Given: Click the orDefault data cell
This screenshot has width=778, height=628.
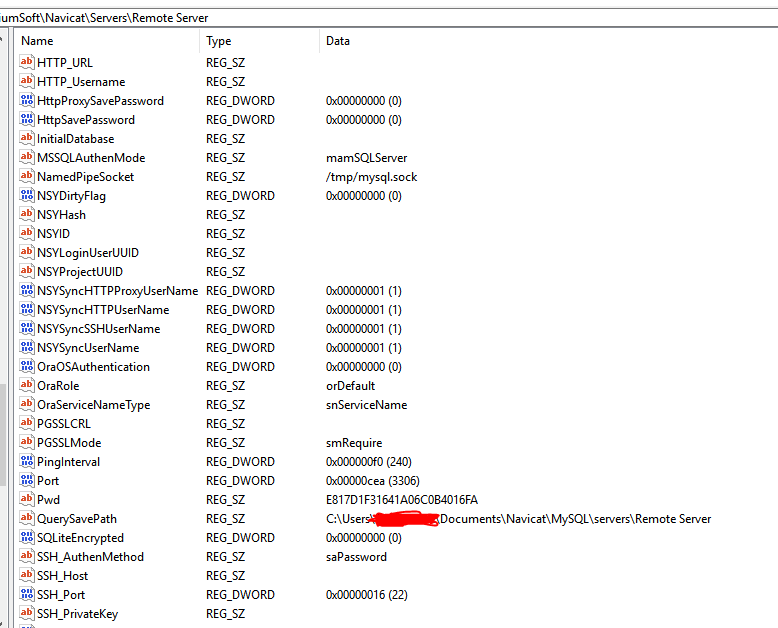Looking at the screenshot, I should tap(350, 386).
